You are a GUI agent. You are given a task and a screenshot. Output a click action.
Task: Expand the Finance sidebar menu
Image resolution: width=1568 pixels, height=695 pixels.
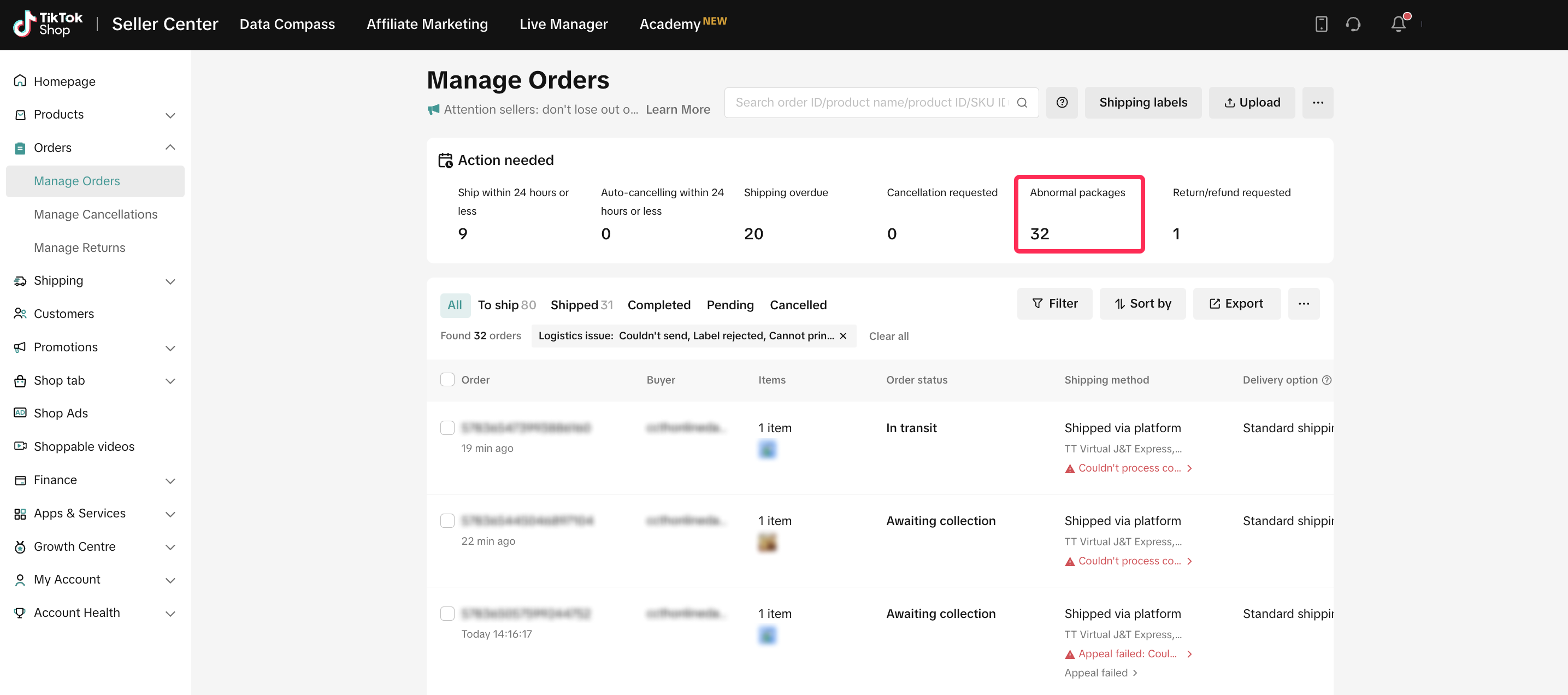[x=170, y=480]
